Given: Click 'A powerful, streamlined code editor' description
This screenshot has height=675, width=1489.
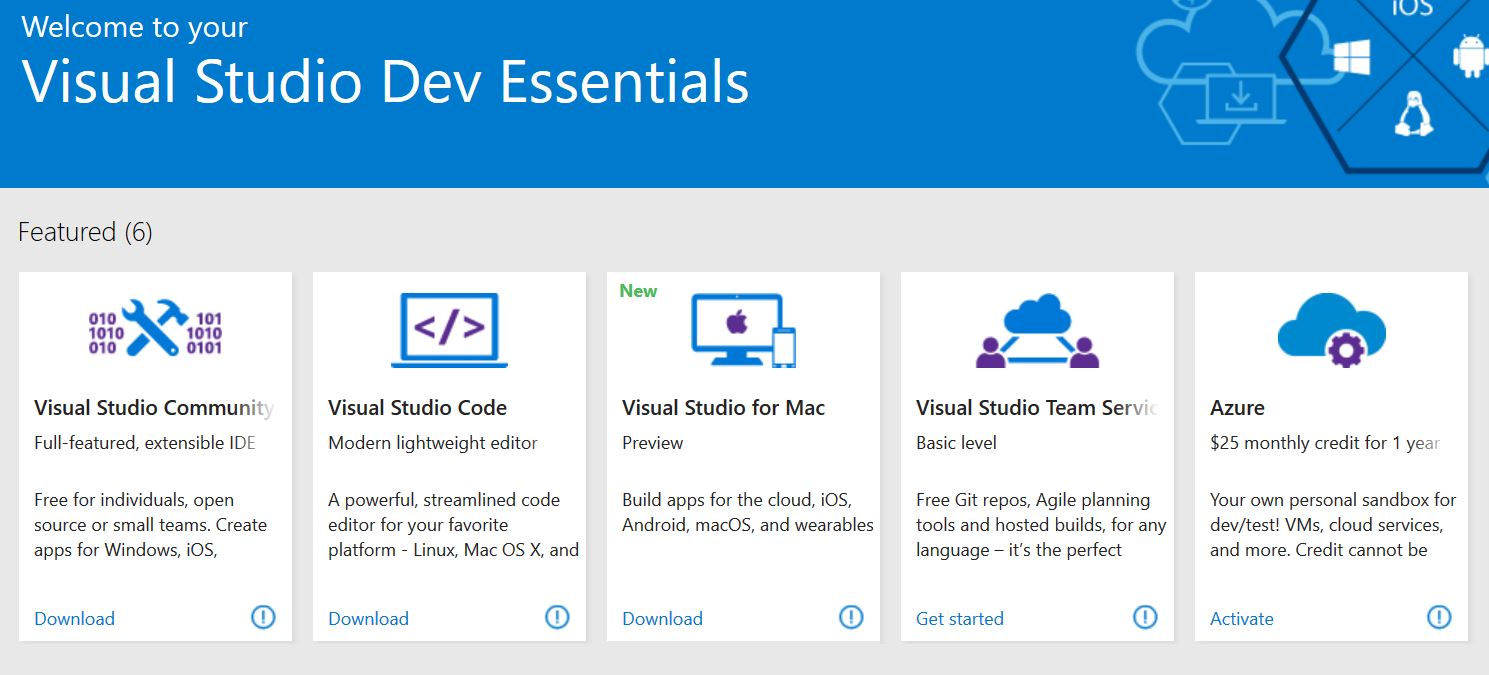Looking at the screenshot, I should pyautogui.click(x=454, y=525).
